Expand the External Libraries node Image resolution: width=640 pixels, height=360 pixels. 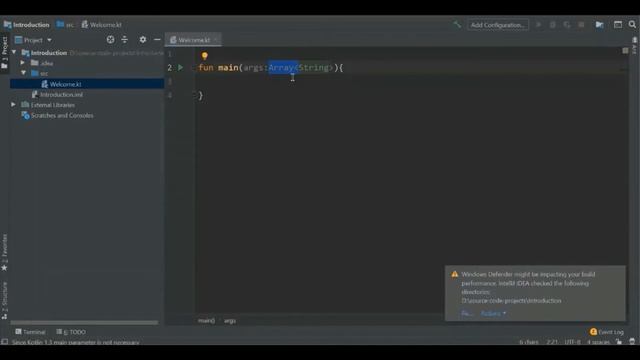[13, 105]
